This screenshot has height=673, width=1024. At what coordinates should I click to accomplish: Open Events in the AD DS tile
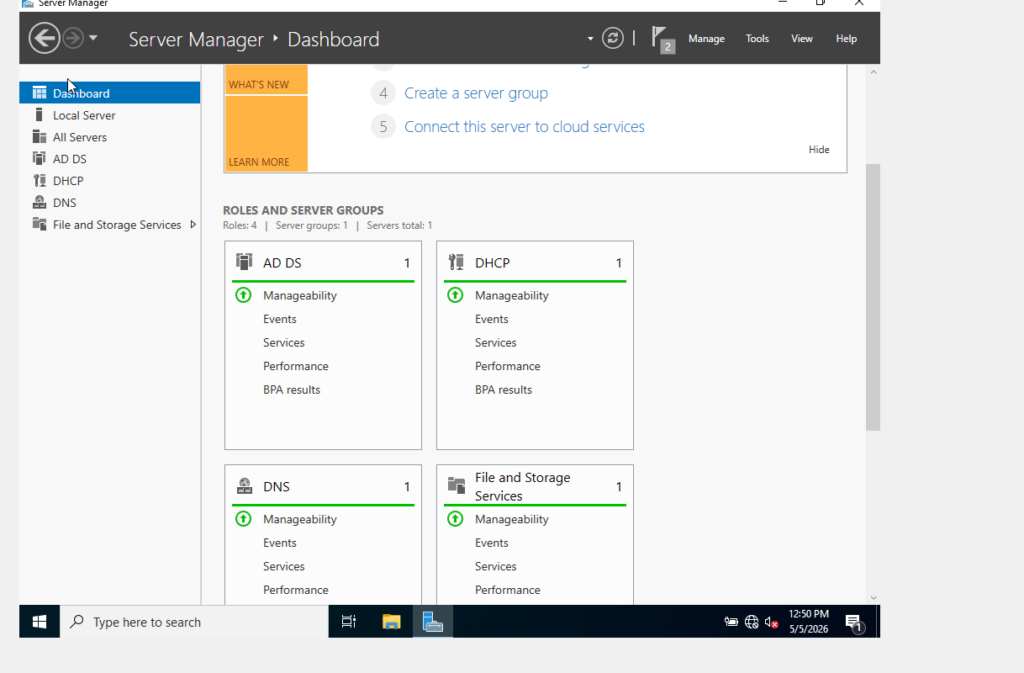pos(280,319)
